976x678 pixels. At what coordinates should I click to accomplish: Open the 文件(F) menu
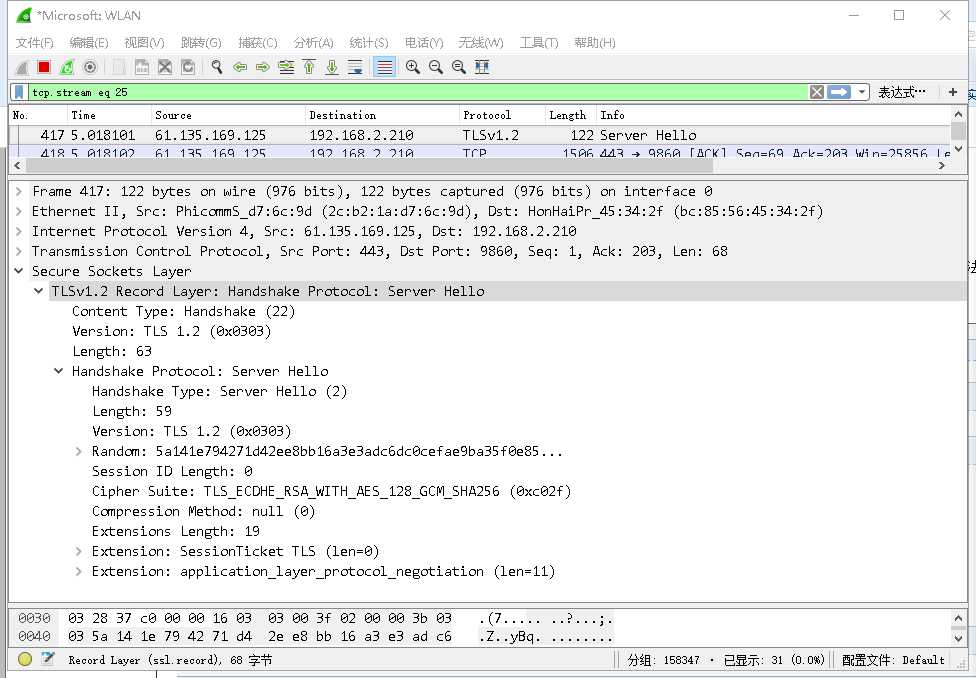click(34, 42)
